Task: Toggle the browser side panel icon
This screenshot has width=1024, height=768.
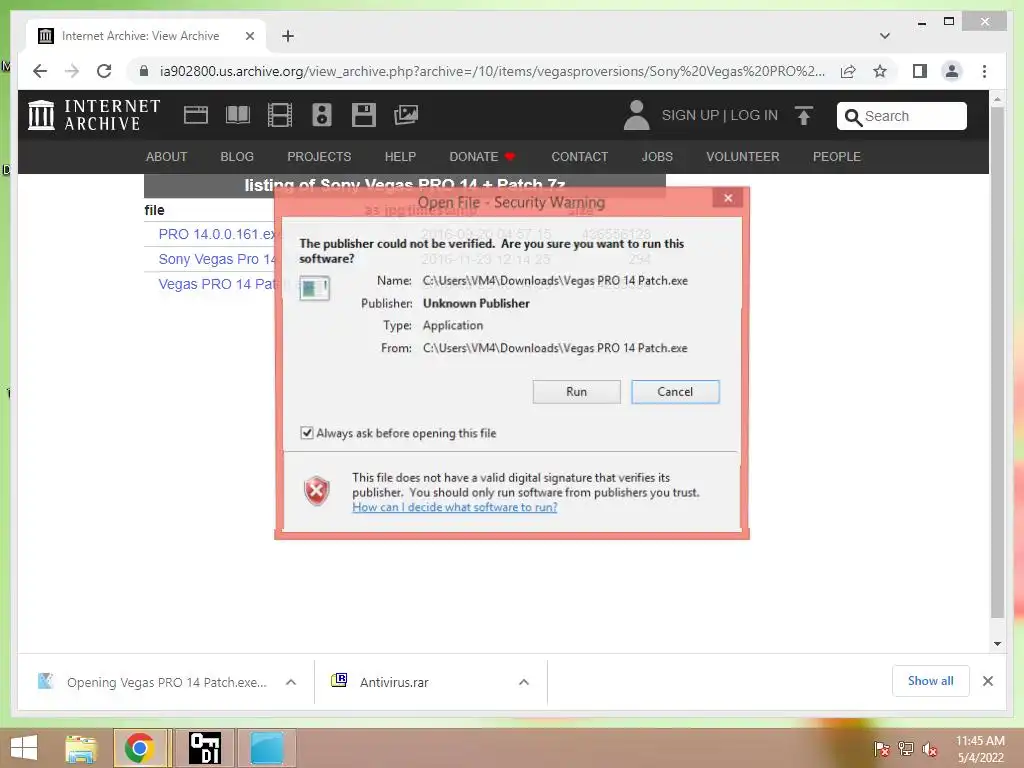Action: (920, 71)
